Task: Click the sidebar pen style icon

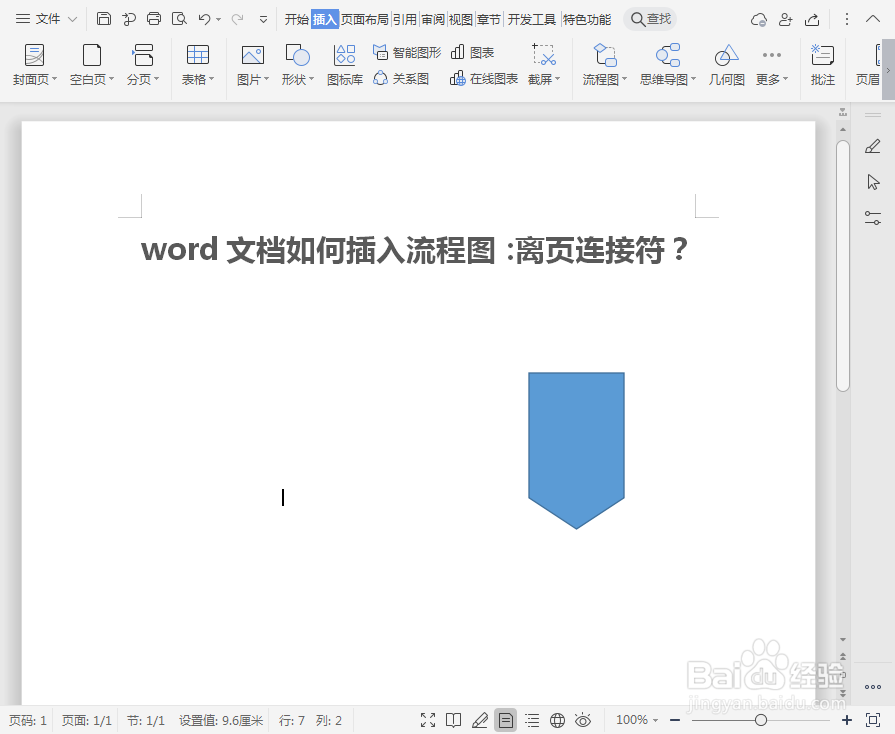Action: pos(872,147)
